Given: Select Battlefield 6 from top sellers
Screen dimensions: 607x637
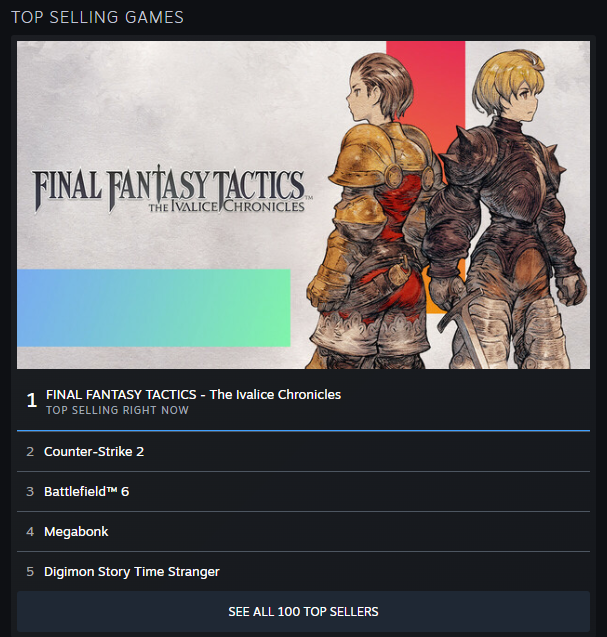Looking at the screenshot, I should pyautogui.click(x=303, y=492).
